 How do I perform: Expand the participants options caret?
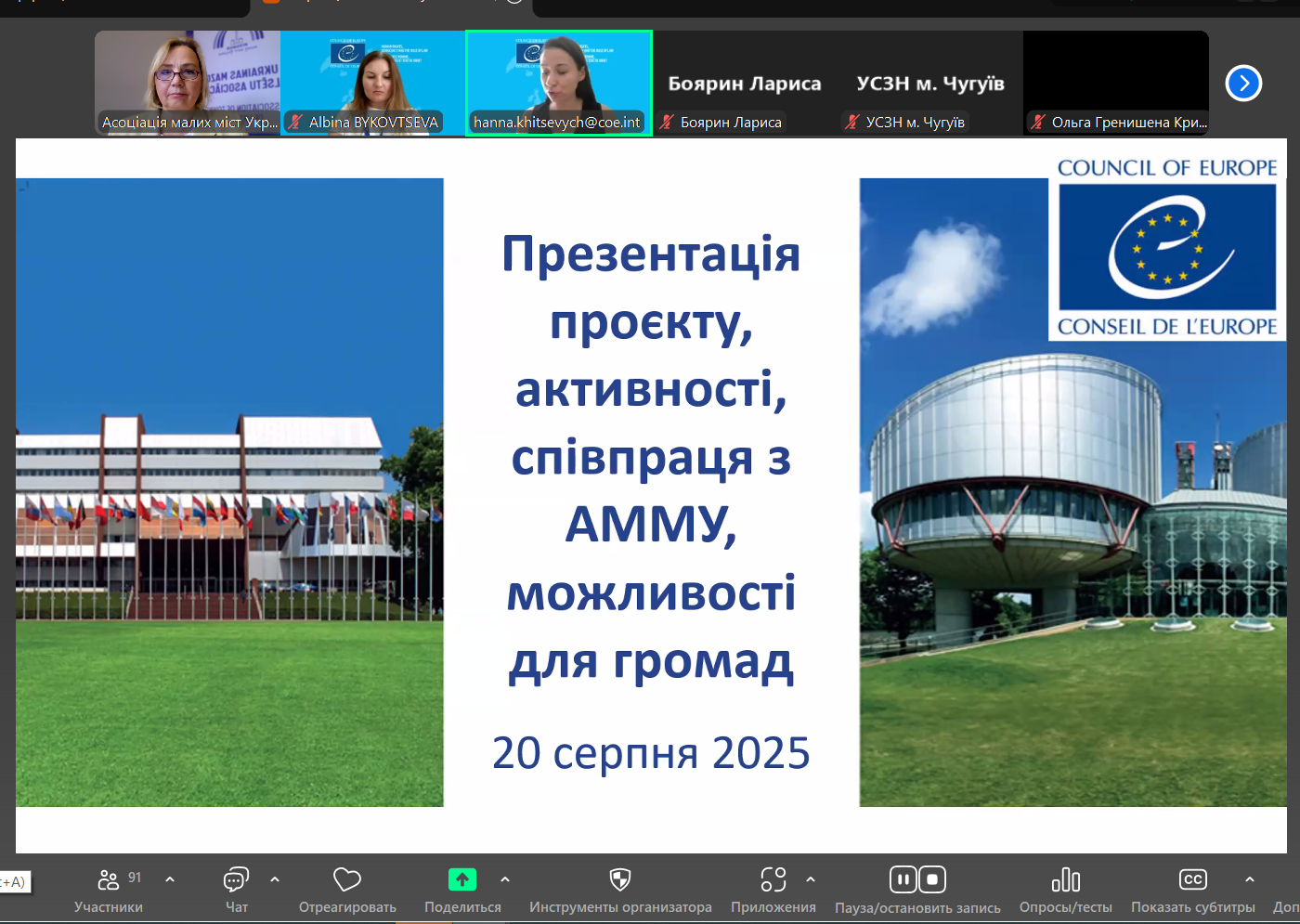click(170, 879)
